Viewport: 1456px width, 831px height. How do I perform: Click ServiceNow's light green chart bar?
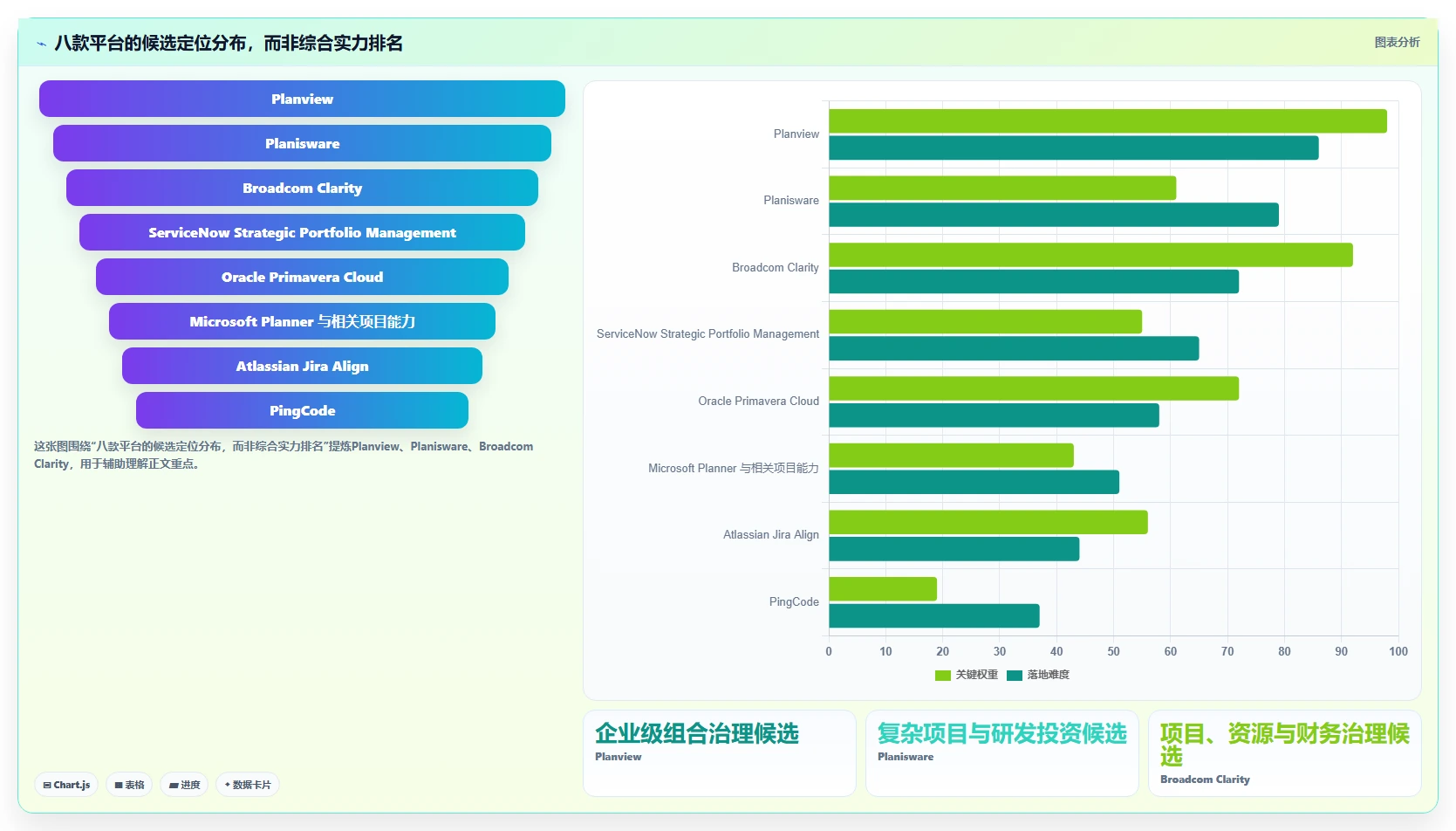pyautogui.click(x=985, y=321)
